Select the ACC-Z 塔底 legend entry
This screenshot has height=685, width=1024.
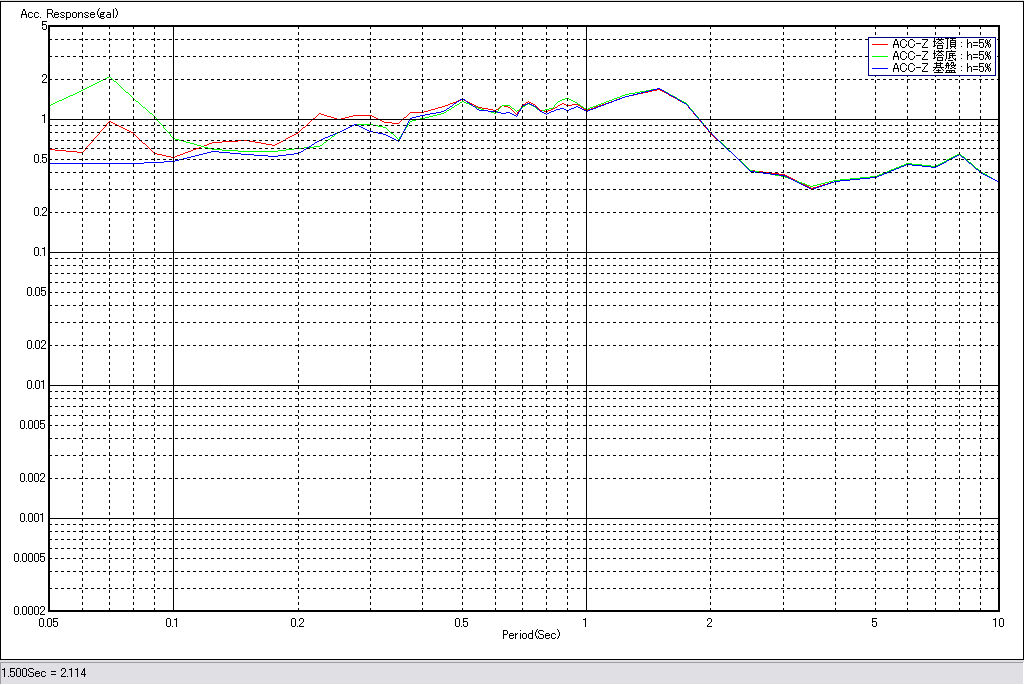coord(941,57)
